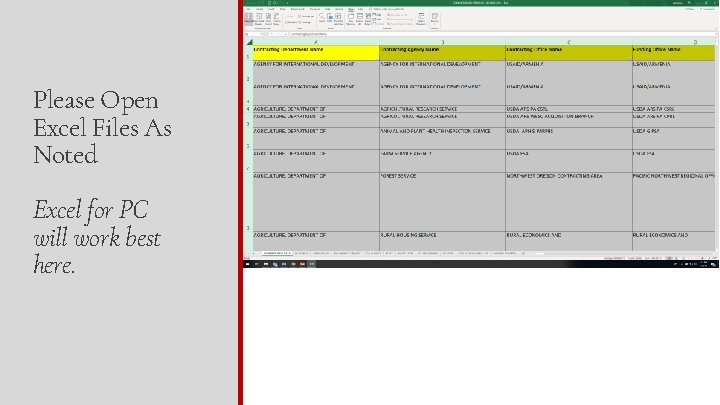Viewport: 720px width, 405px height.
Task: Click the Split window command
Action: 376,15
